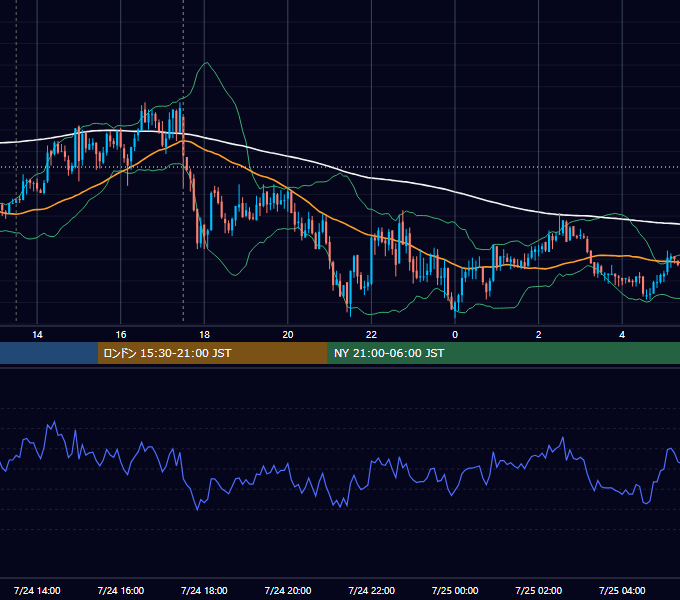The image size is (680, 600).
Task: Click the 7/24 16:00 date label
Action: 121,590
